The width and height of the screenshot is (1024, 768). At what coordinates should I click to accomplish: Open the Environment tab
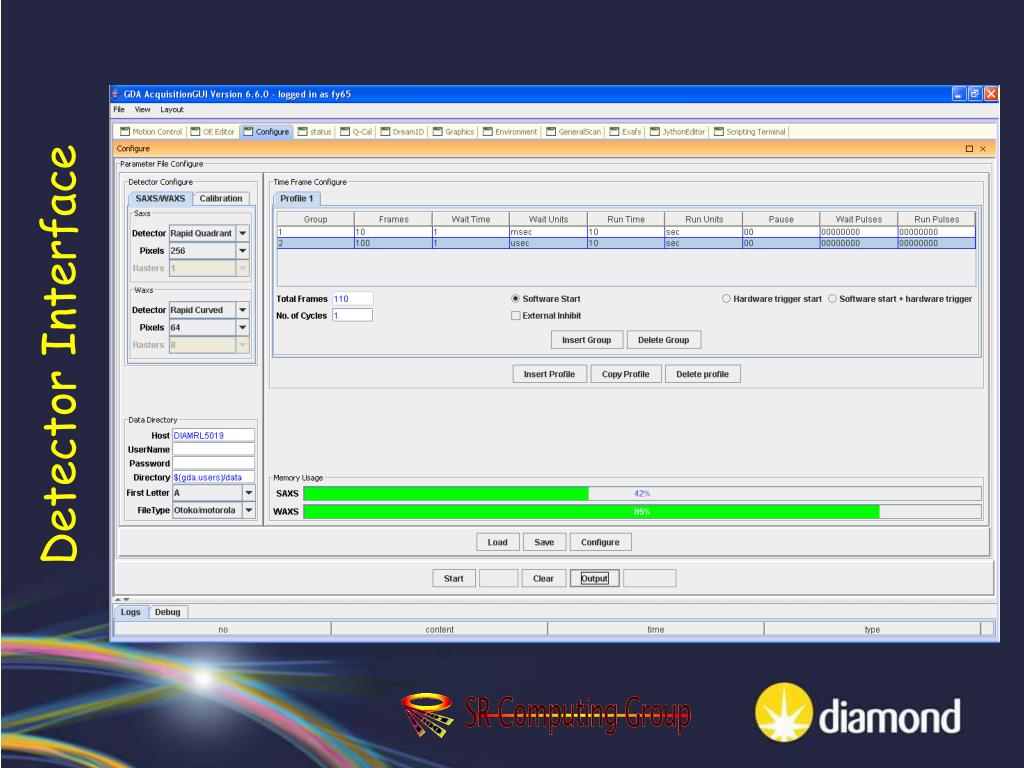510,132
